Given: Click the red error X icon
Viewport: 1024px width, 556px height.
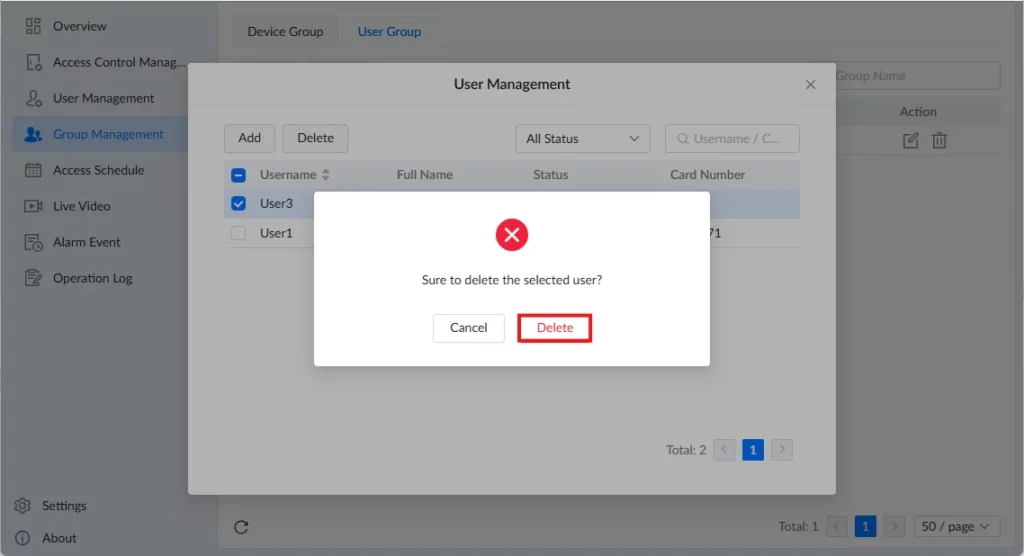Looking at the screenshot, I should click(512, 235).
